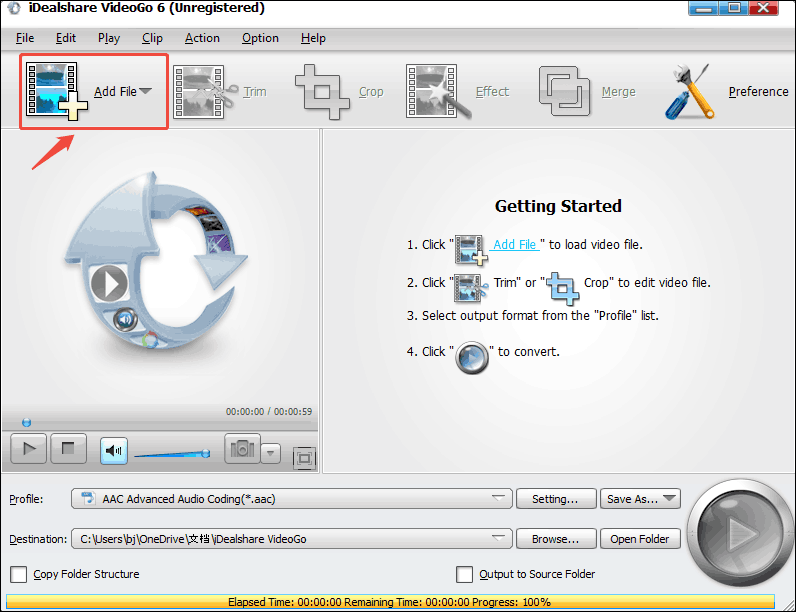Click the progress bar at bottom

(x=390, y=602)
